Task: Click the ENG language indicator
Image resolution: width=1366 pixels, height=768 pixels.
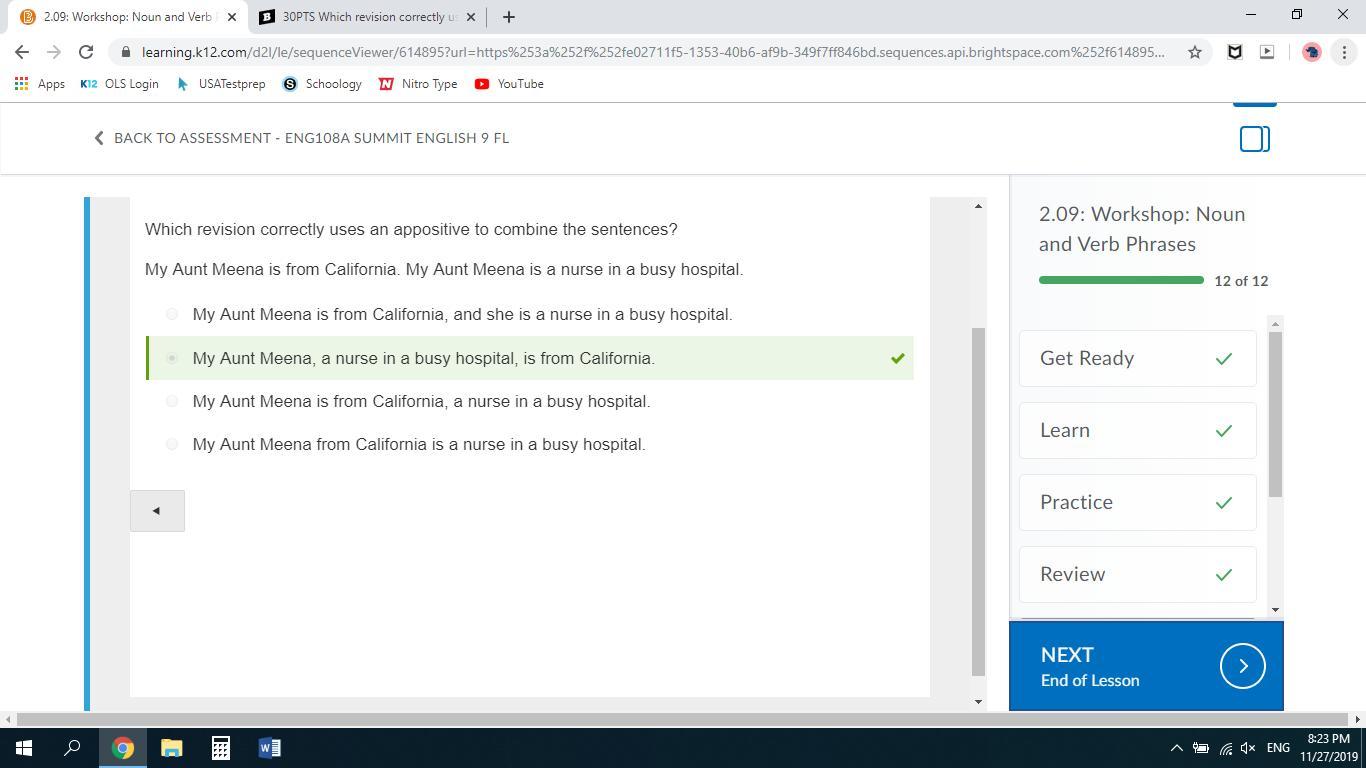Action: 1278,748
